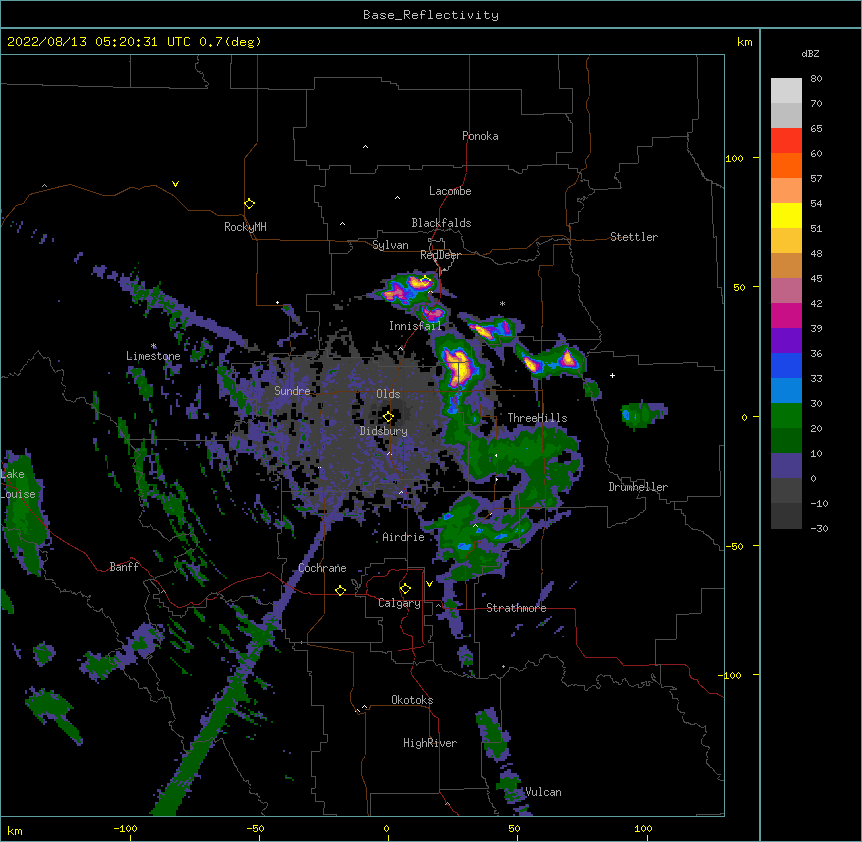This screenshot has height=842, width=862.
Task: Click the ThreeHills label
Action: click(x=537, y=418)
